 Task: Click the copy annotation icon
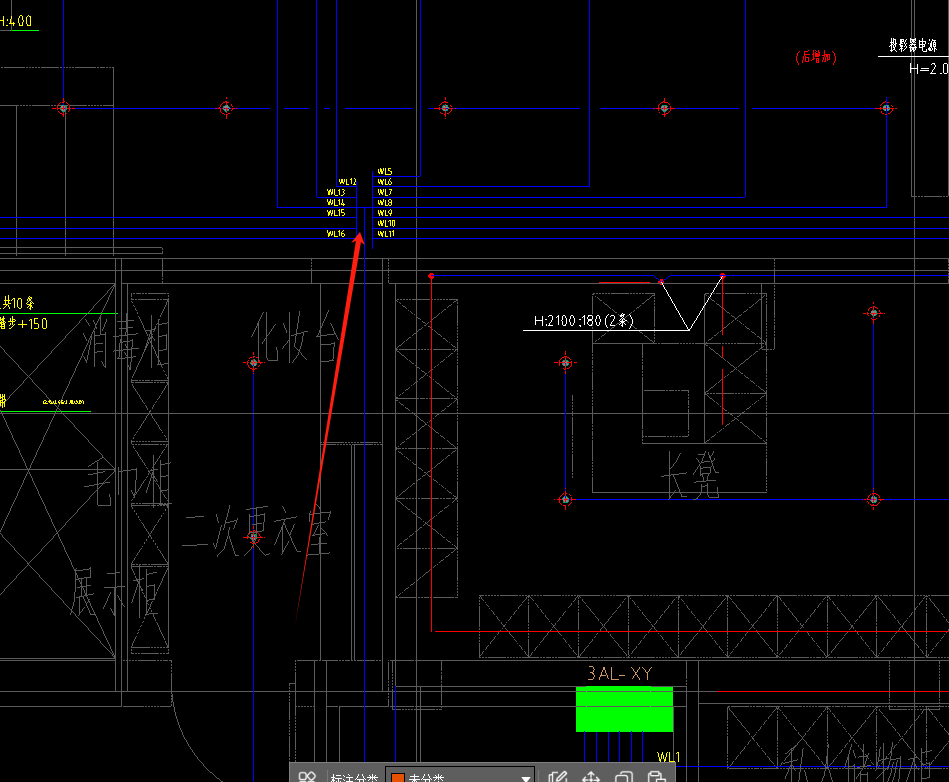click(x=623, y=777)
